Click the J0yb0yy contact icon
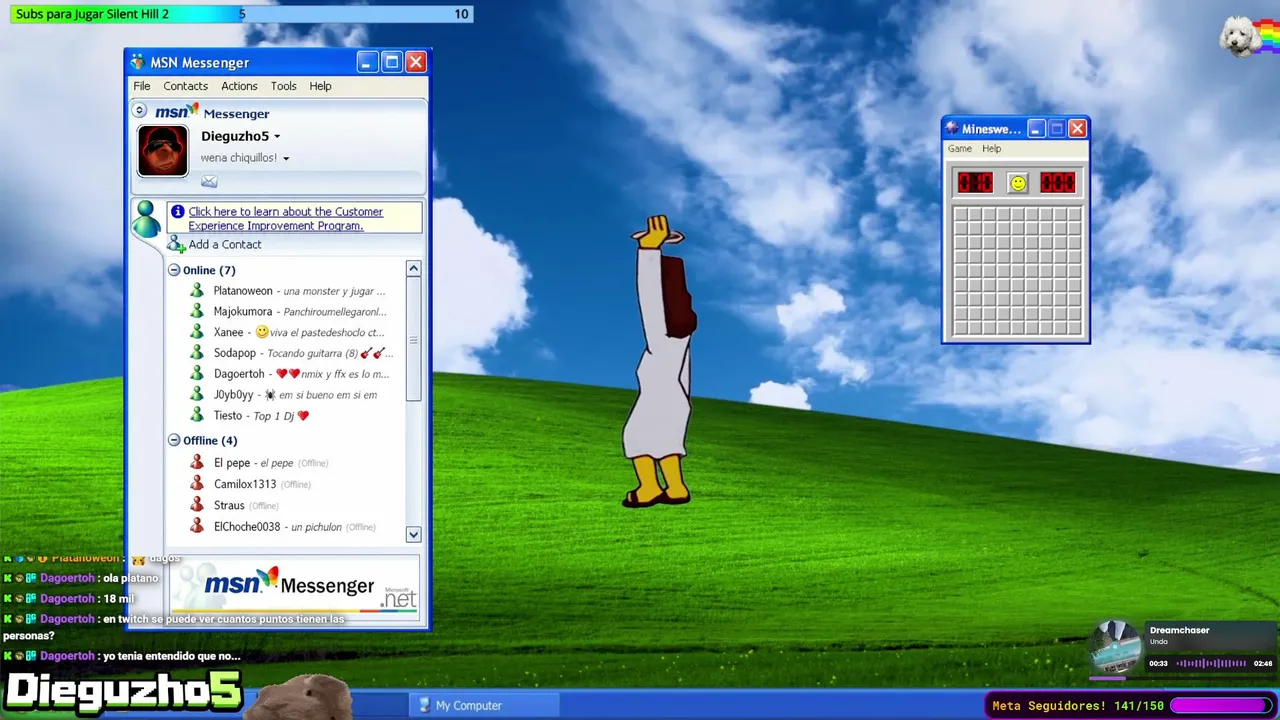 click(197, 395)
